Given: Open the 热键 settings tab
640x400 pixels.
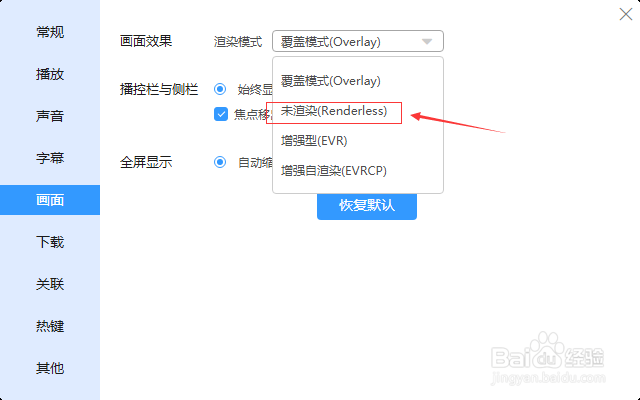Looking at the screenshot, I should [x=50, y=326].
